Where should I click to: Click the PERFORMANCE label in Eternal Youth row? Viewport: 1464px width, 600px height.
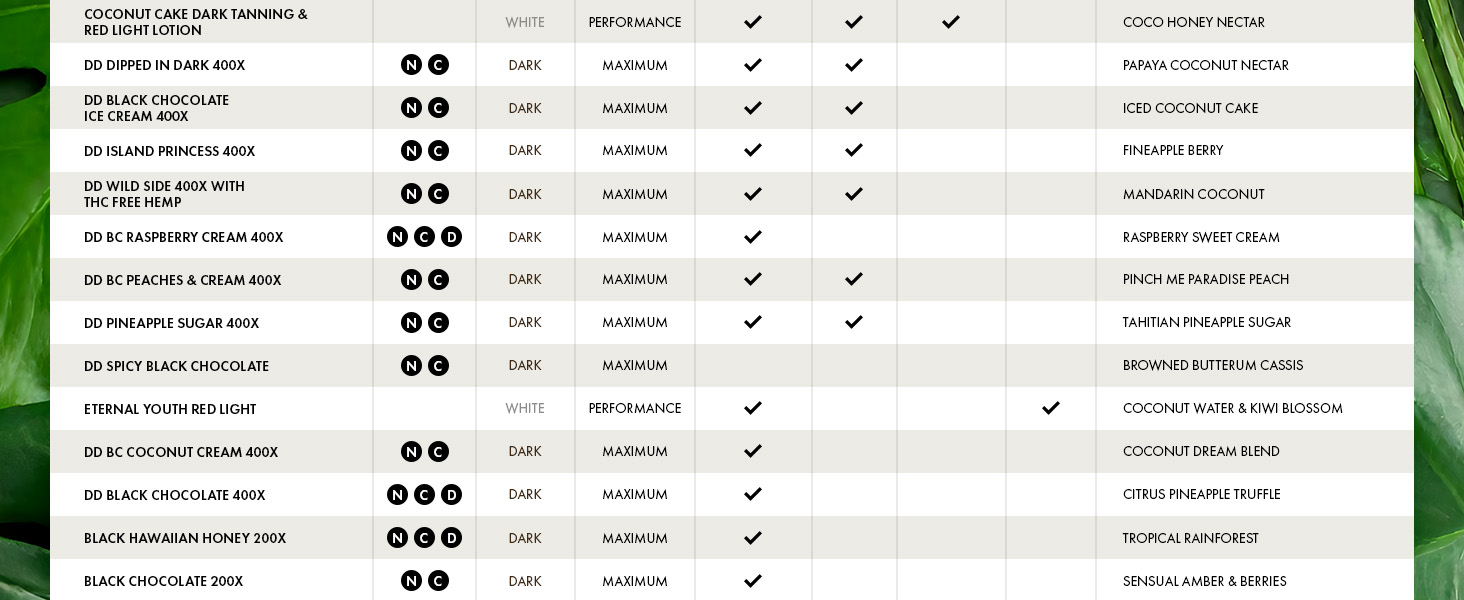coord(635,408)
